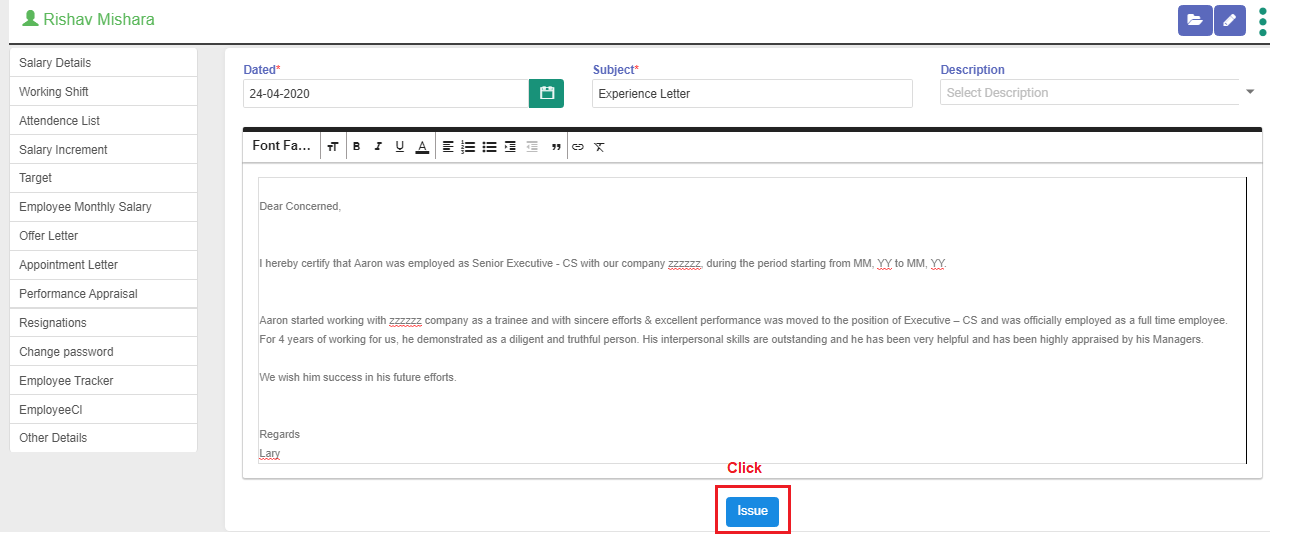This screenshot has width=1301, height=536.
Task: Toggle underline formatting
Action: 400,146
